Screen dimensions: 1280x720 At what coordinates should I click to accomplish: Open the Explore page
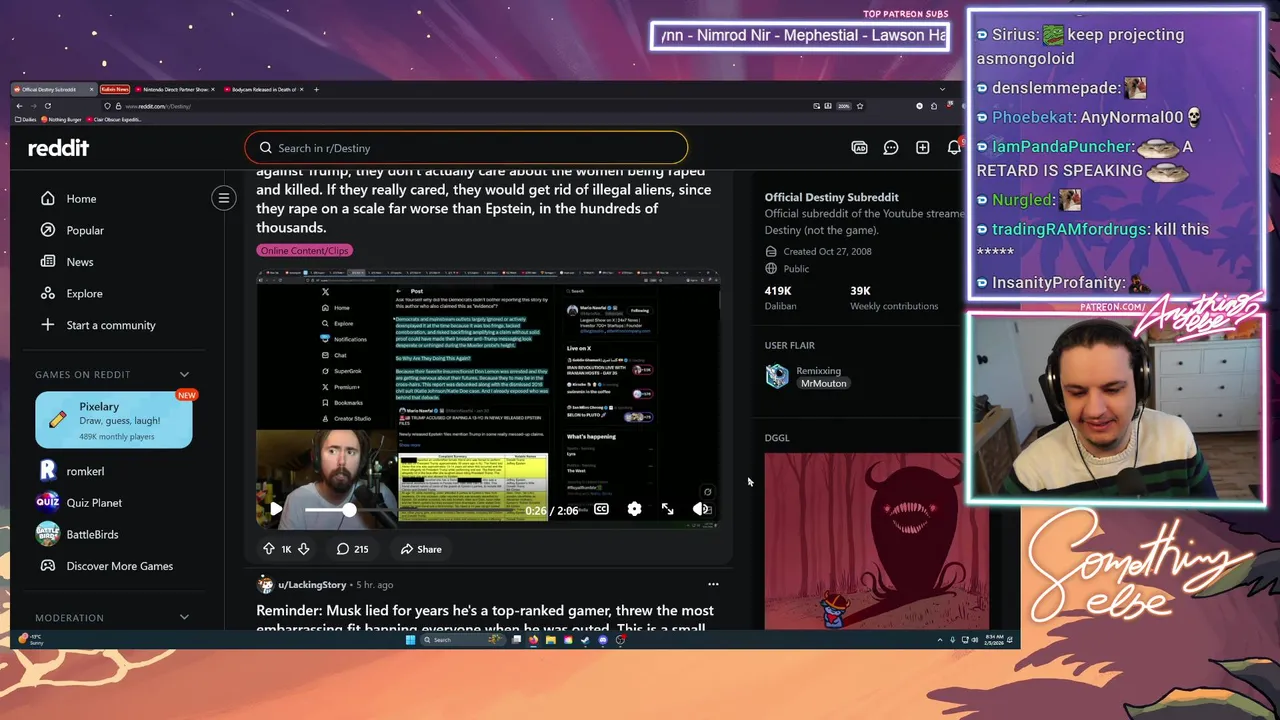(x=84, y=293)
